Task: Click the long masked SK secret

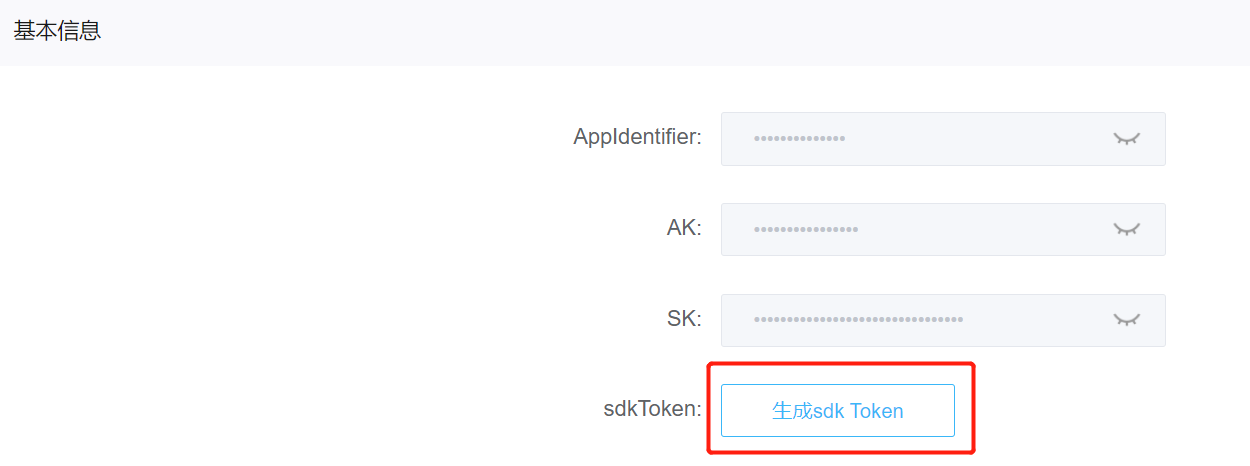Action: pos(858,320)
